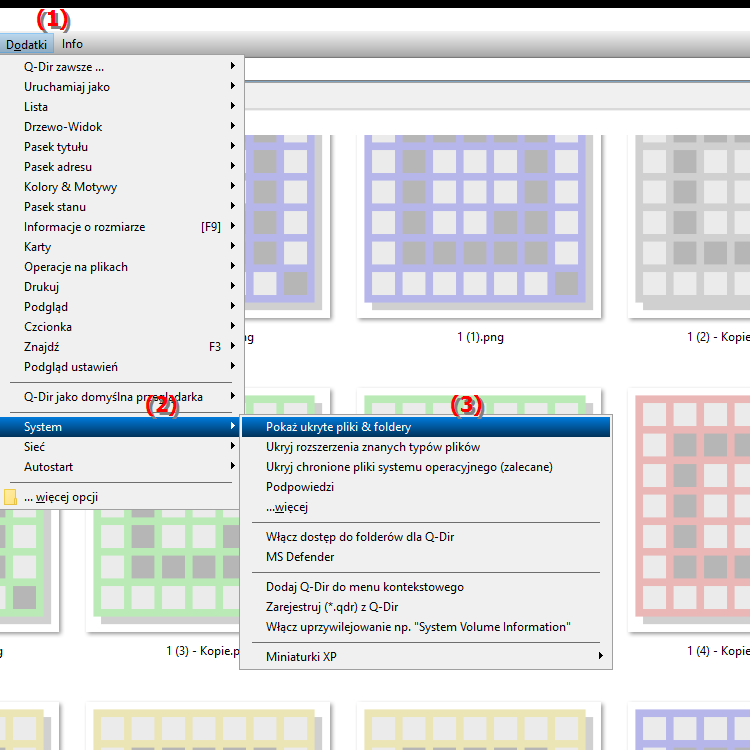Open the Drzewo-Widok submenu
This screenshot has height=750, width=750.
(122, 127)
